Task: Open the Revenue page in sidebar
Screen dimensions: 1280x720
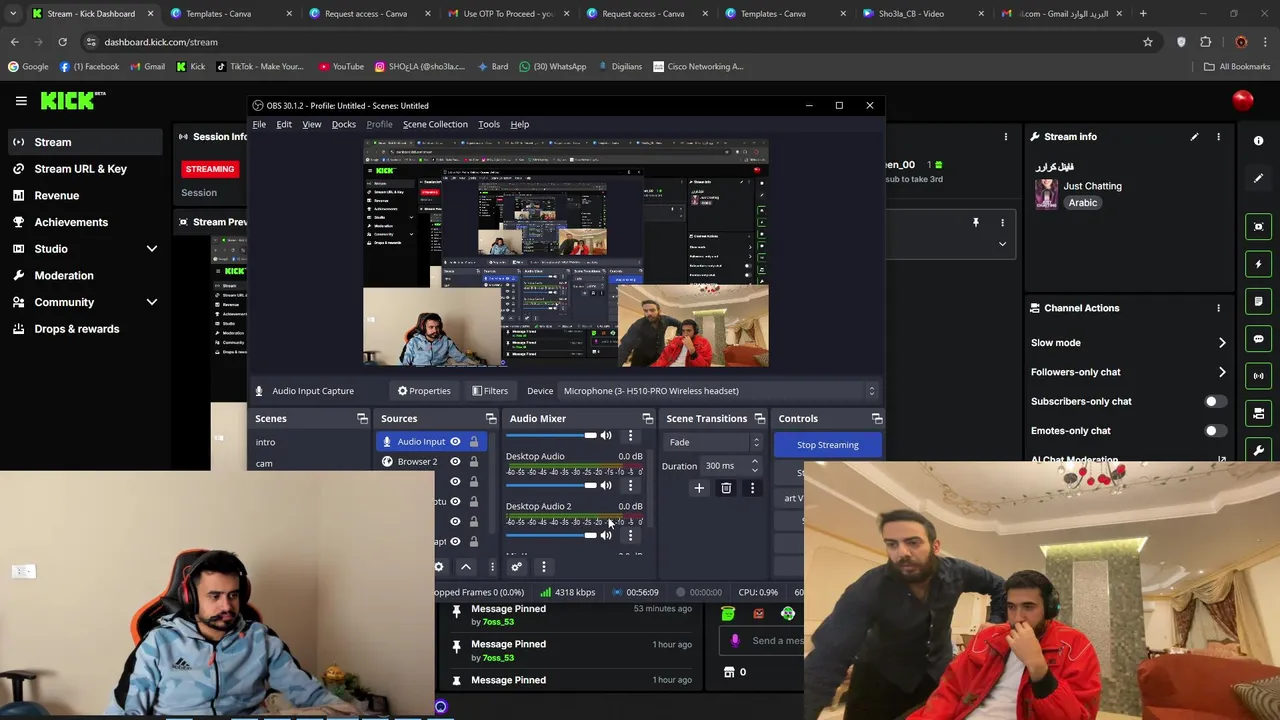Action: tap(56, 196)
